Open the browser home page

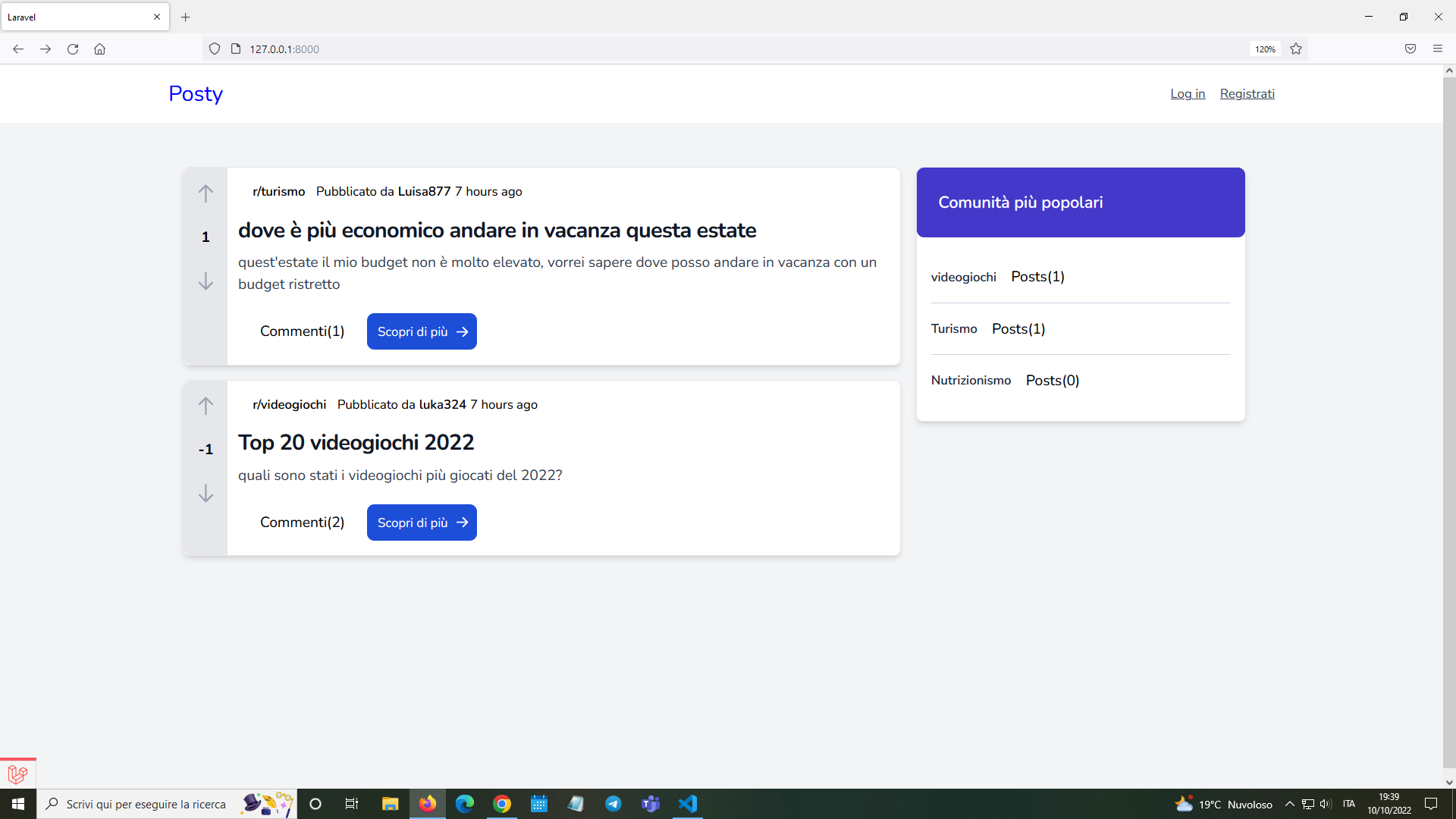click(x=99, y=49)
